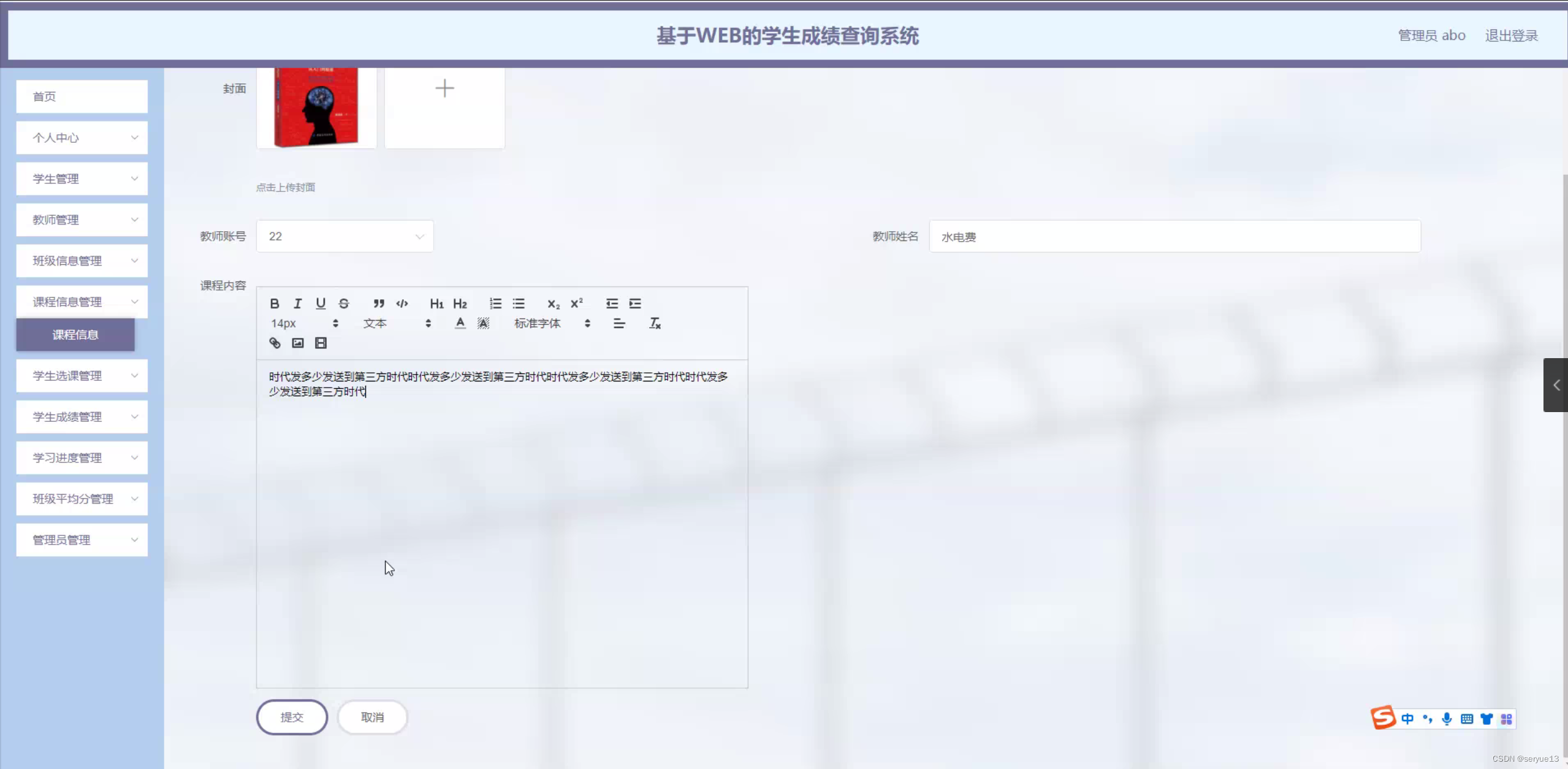Apply strikethrough formatting to the text
The image size is (1568, 769).
point(344,303)
